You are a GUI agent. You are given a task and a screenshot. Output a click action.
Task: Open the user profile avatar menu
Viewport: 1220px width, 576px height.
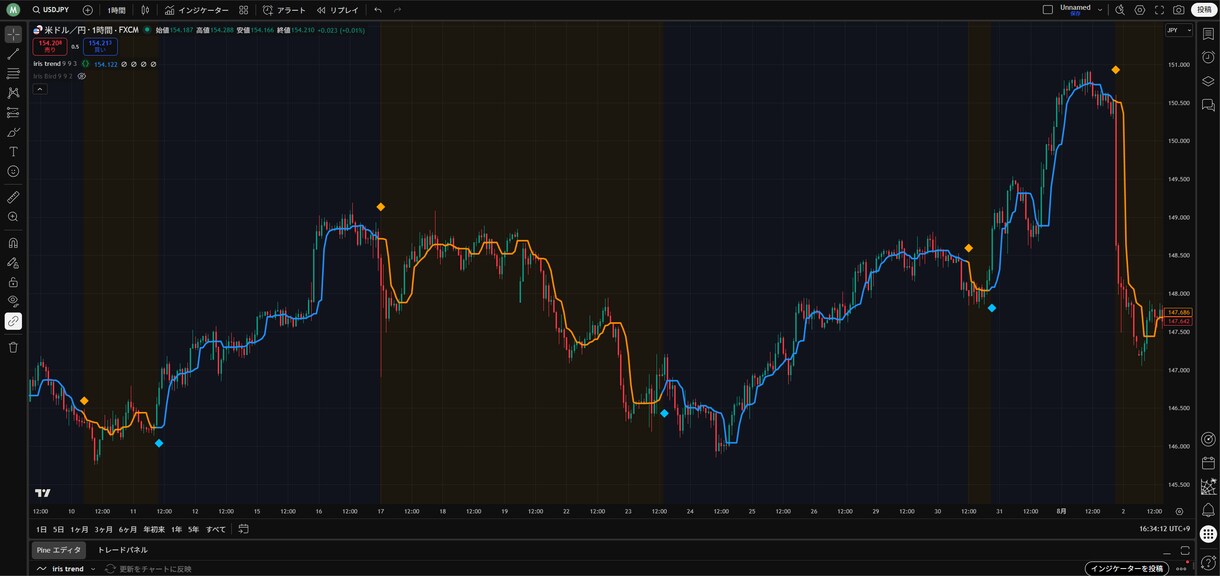coord(13,9)
